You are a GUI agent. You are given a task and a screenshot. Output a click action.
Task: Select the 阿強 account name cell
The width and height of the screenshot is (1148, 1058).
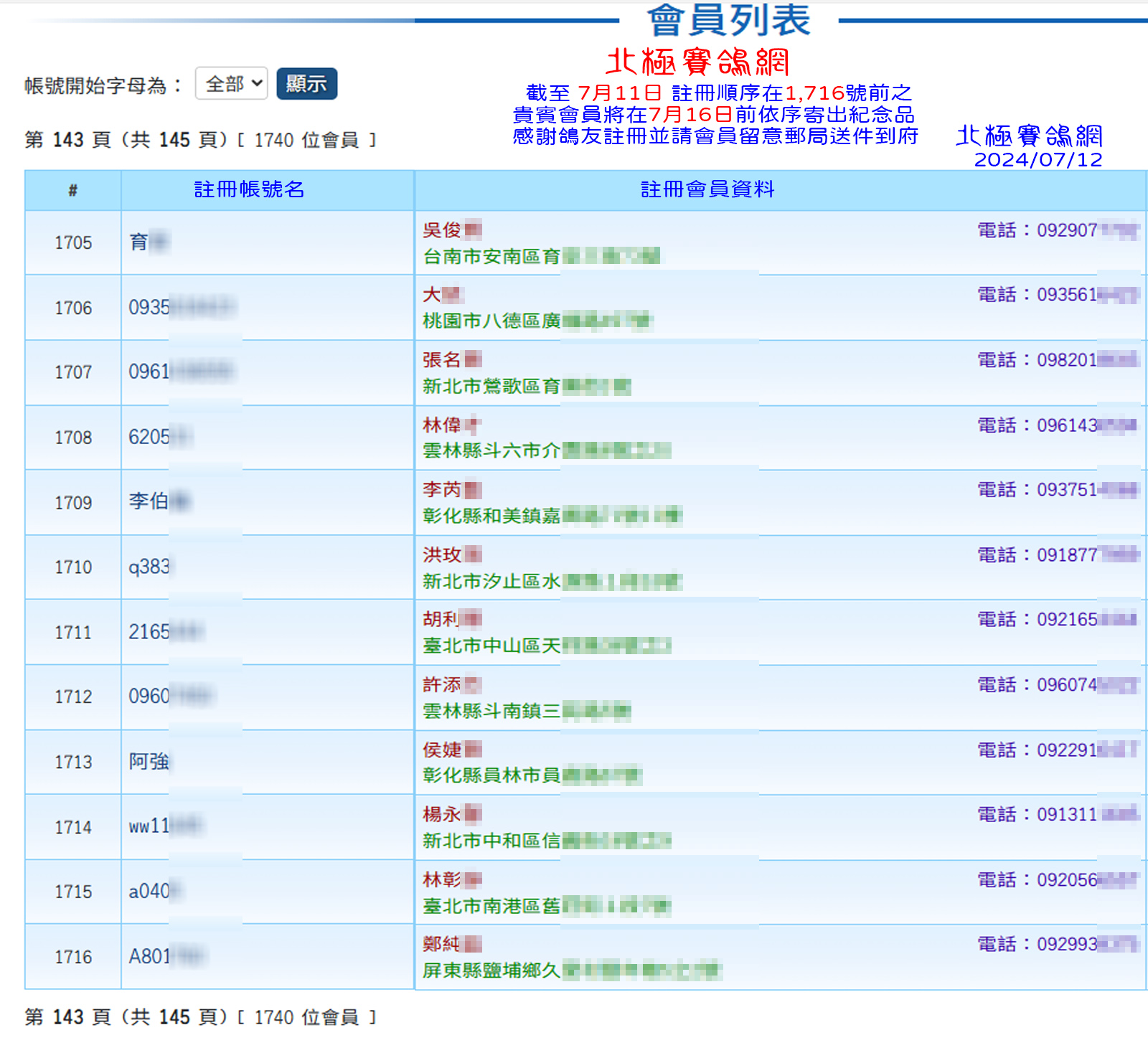[x=149, y=761]
